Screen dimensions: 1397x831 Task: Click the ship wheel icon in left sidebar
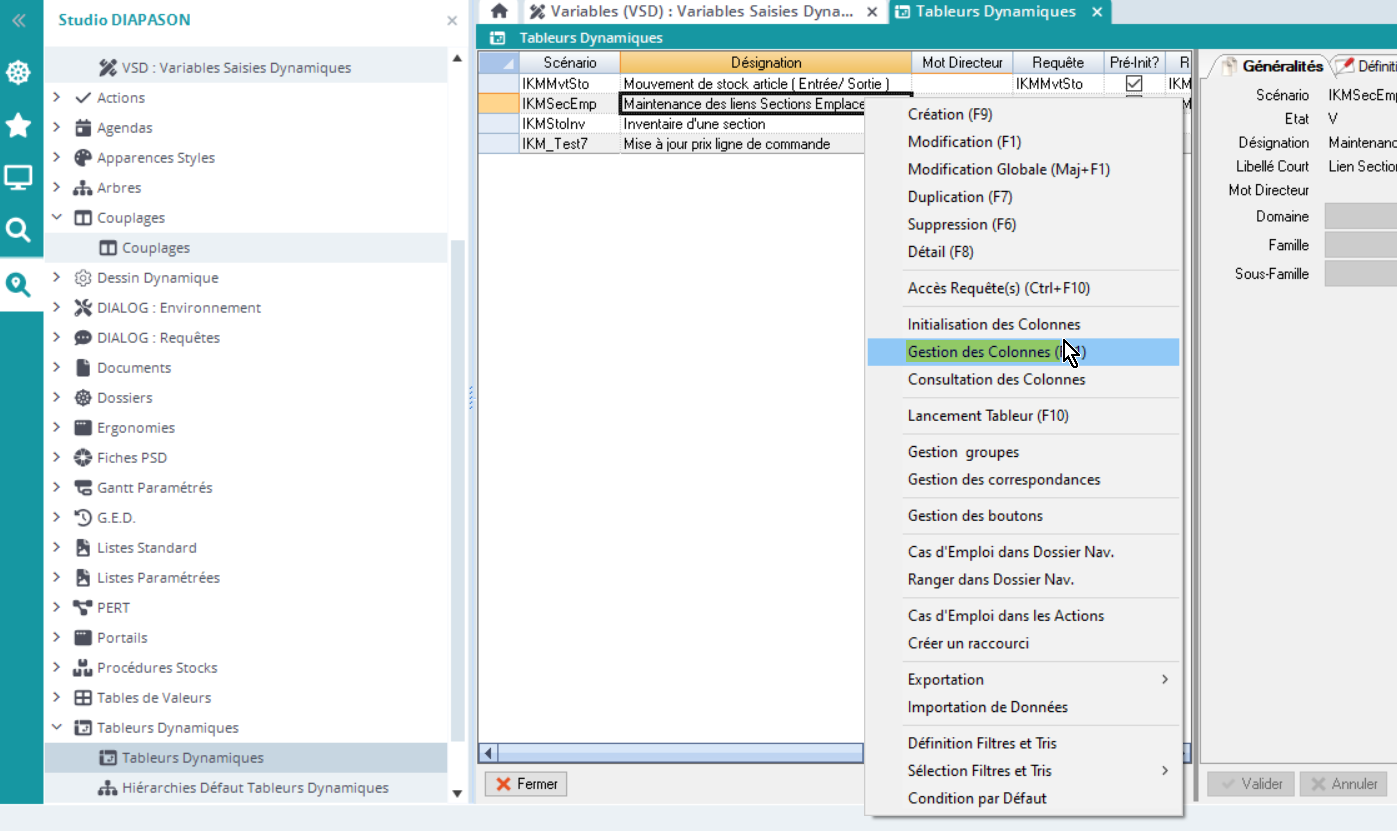(18, 73)
